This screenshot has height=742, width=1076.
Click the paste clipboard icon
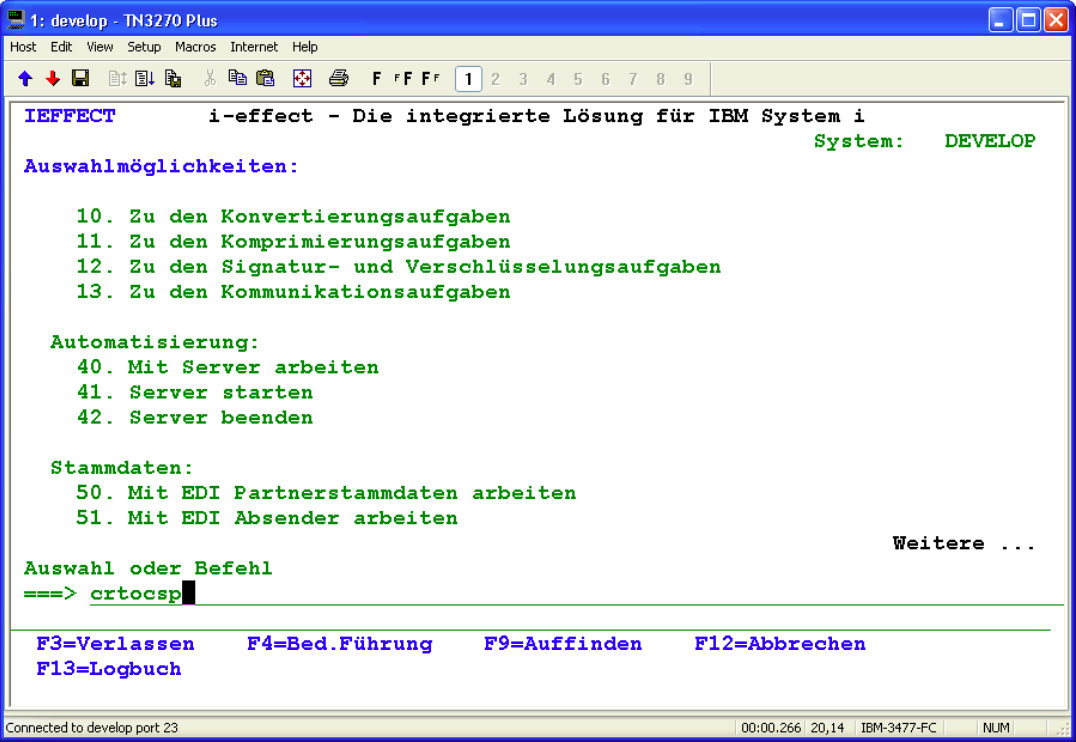click(x=265, y=79)
